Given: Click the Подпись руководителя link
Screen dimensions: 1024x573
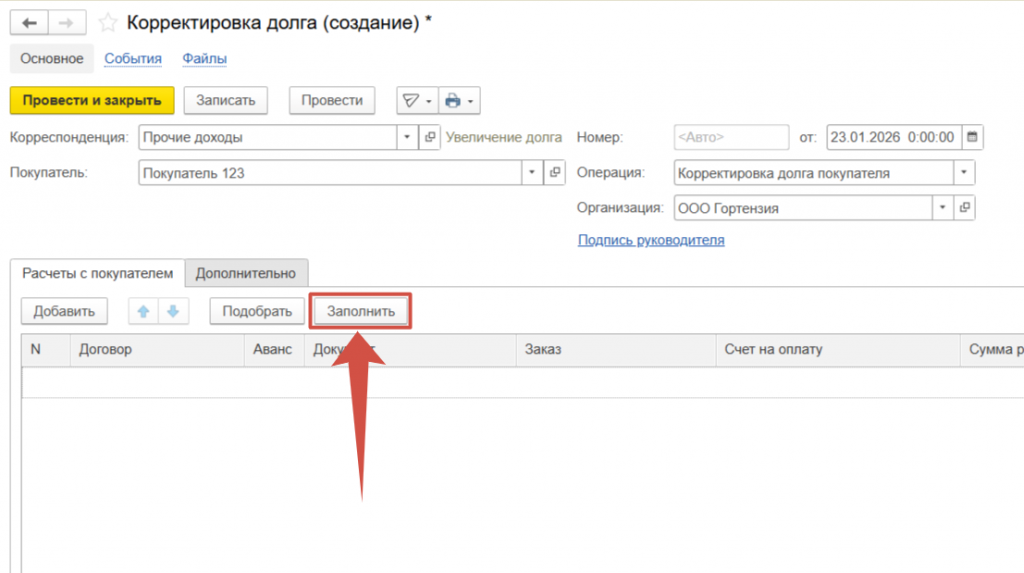Looking at the screenshot, I should [x=651, y=240].
